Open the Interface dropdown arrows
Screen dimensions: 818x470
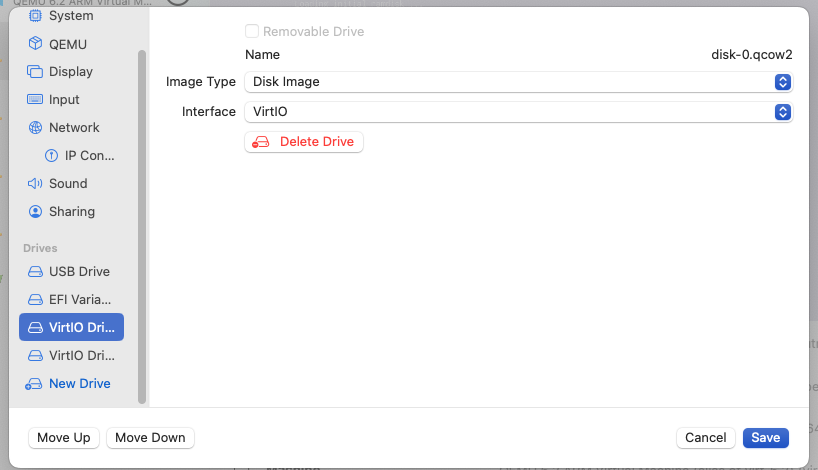tap(783, 112)
